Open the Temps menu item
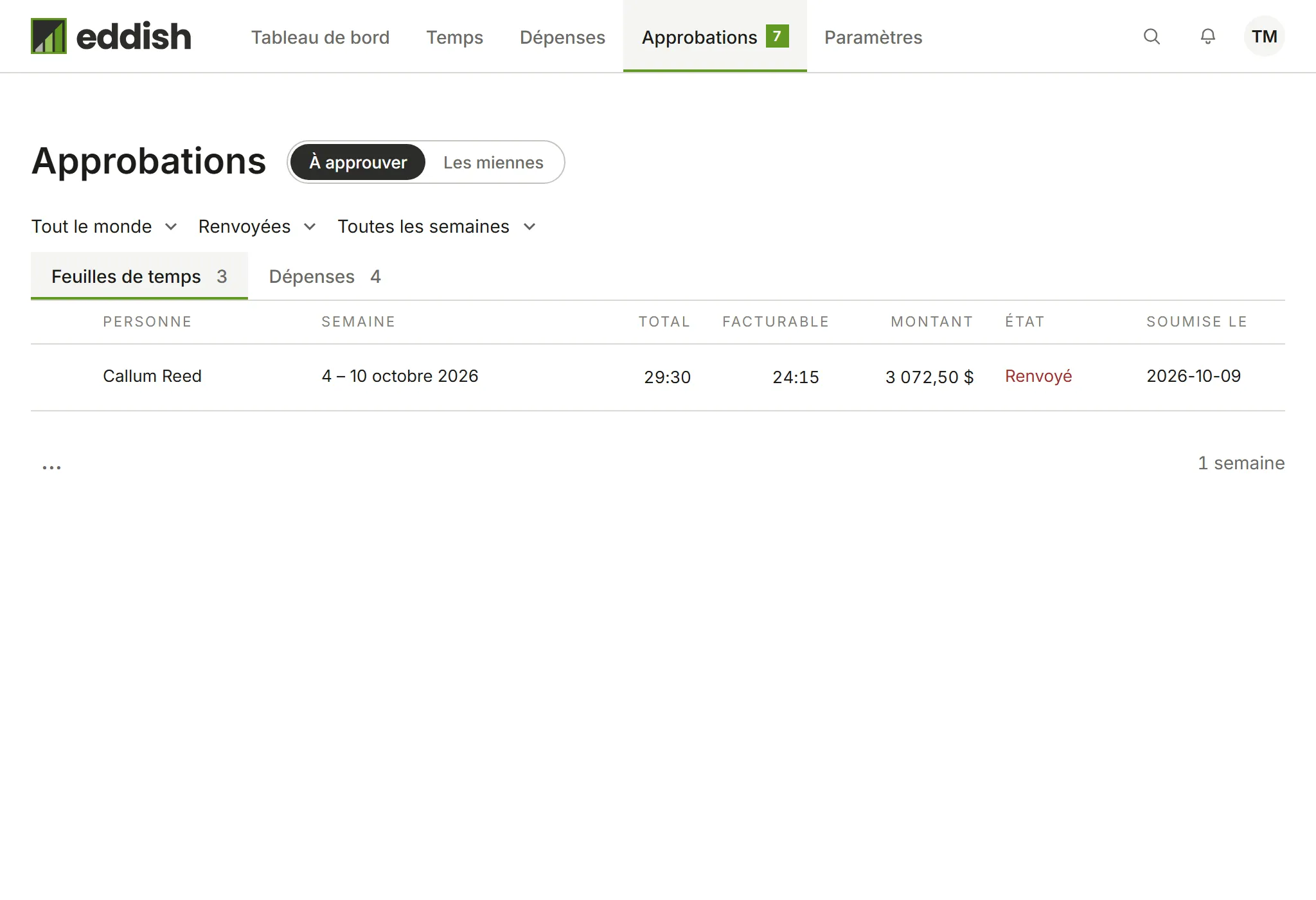The width and height of the screenshot is (1316, 900). tap(454, 37)
